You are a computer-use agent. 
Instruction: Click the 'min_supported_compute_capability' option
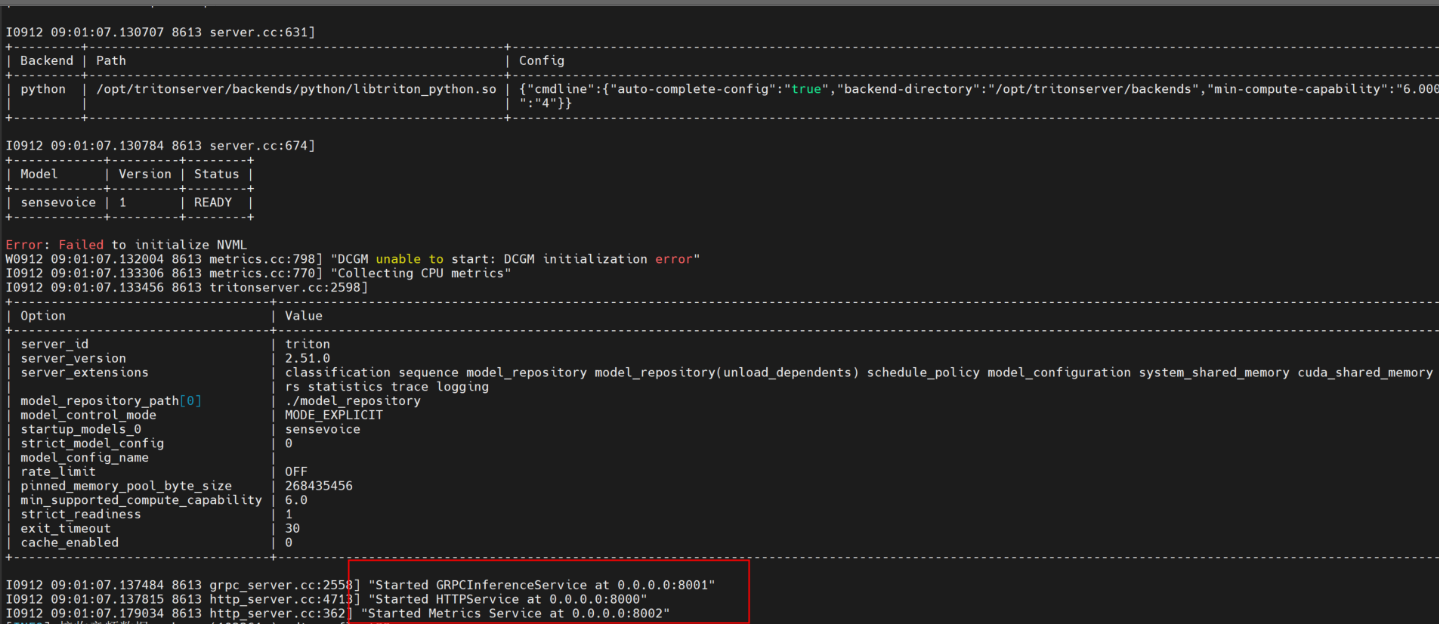(141, 500)
